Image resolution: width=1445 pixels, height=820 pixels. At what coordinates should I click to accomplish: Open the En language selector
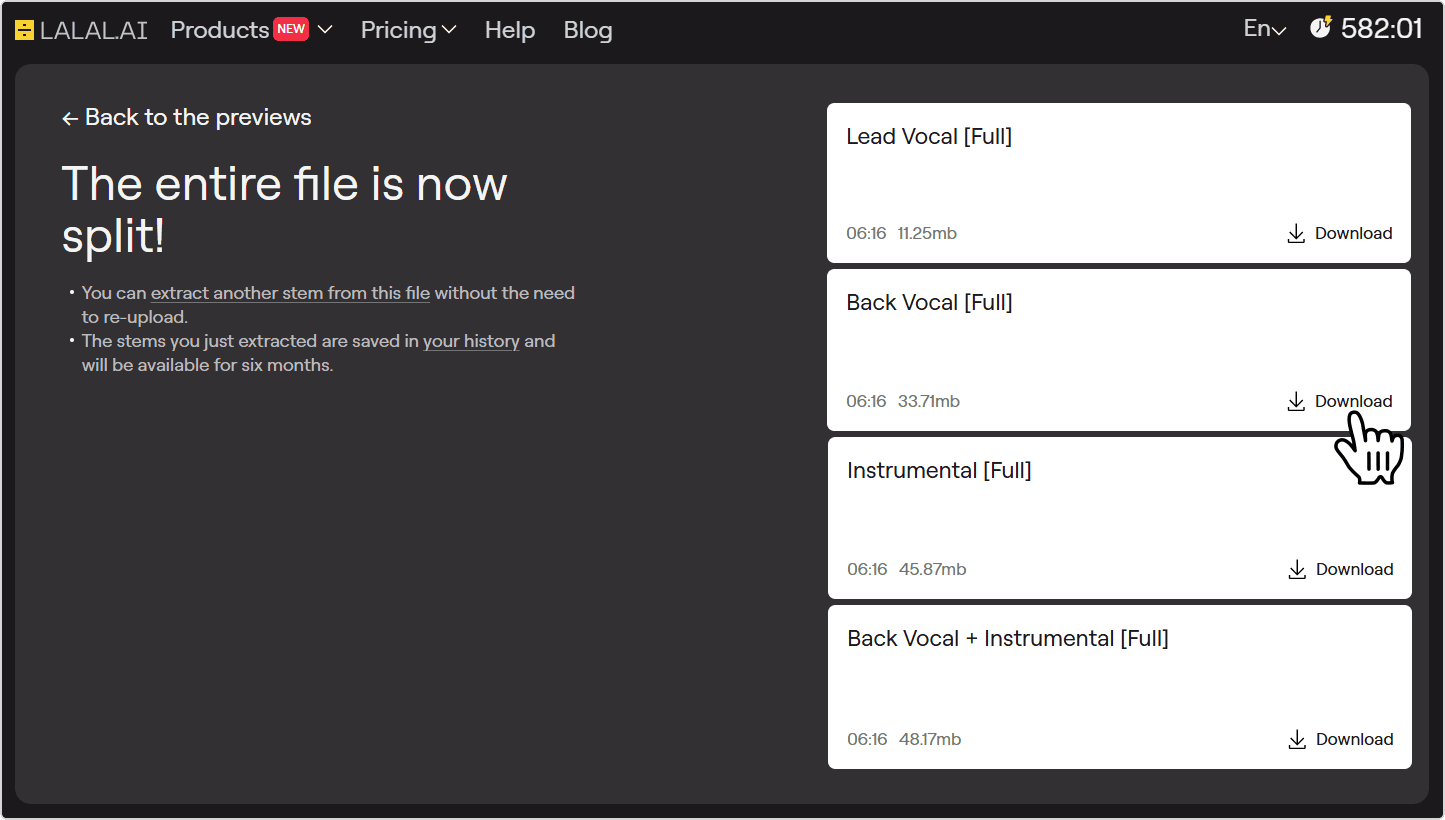[x=1264, y=29]
